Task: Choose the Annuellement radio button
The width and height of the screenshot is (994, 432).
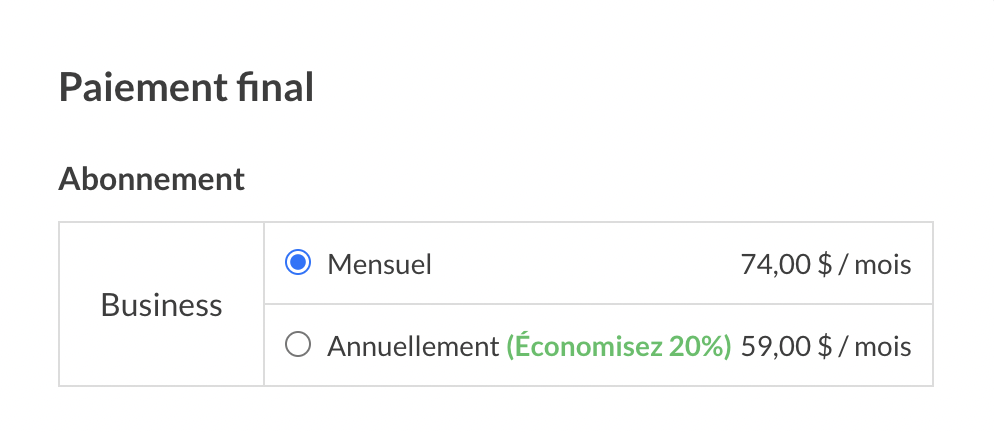Action: pos(297,345)
